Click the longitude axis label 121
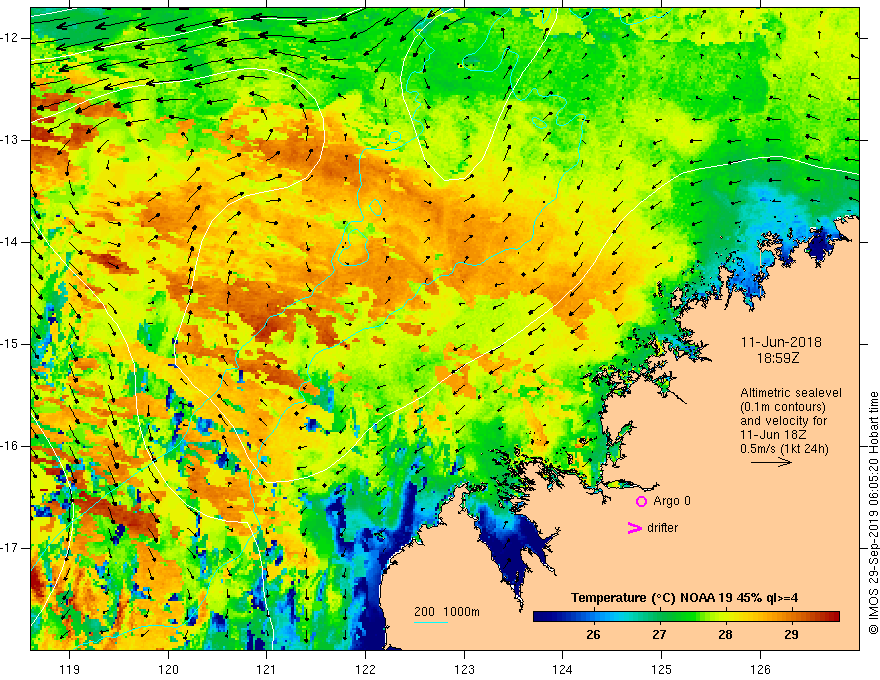Viewport: 880px width, 680px height. click(267, 669)
